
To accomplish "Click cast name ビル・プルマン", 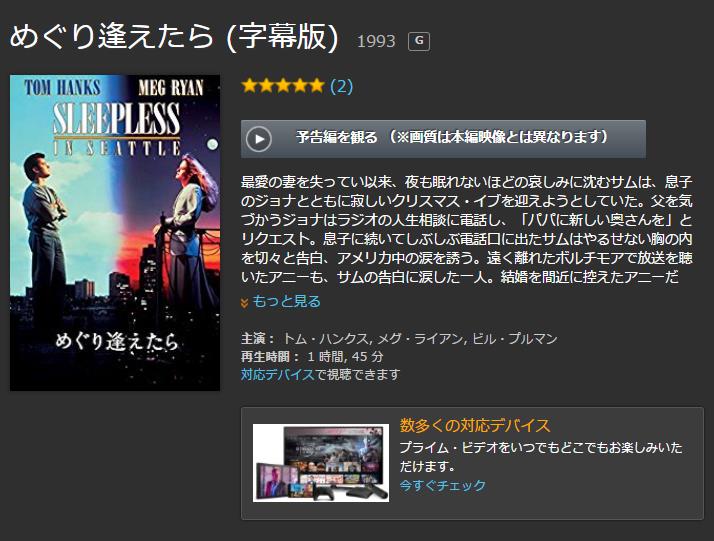I will tap(515, 339).
